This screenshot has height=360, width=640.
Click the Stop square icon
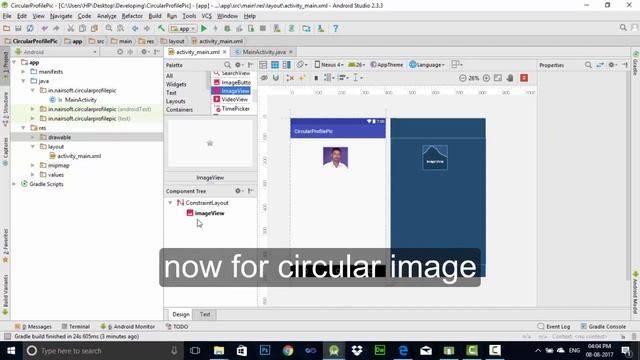pos(263,29)
